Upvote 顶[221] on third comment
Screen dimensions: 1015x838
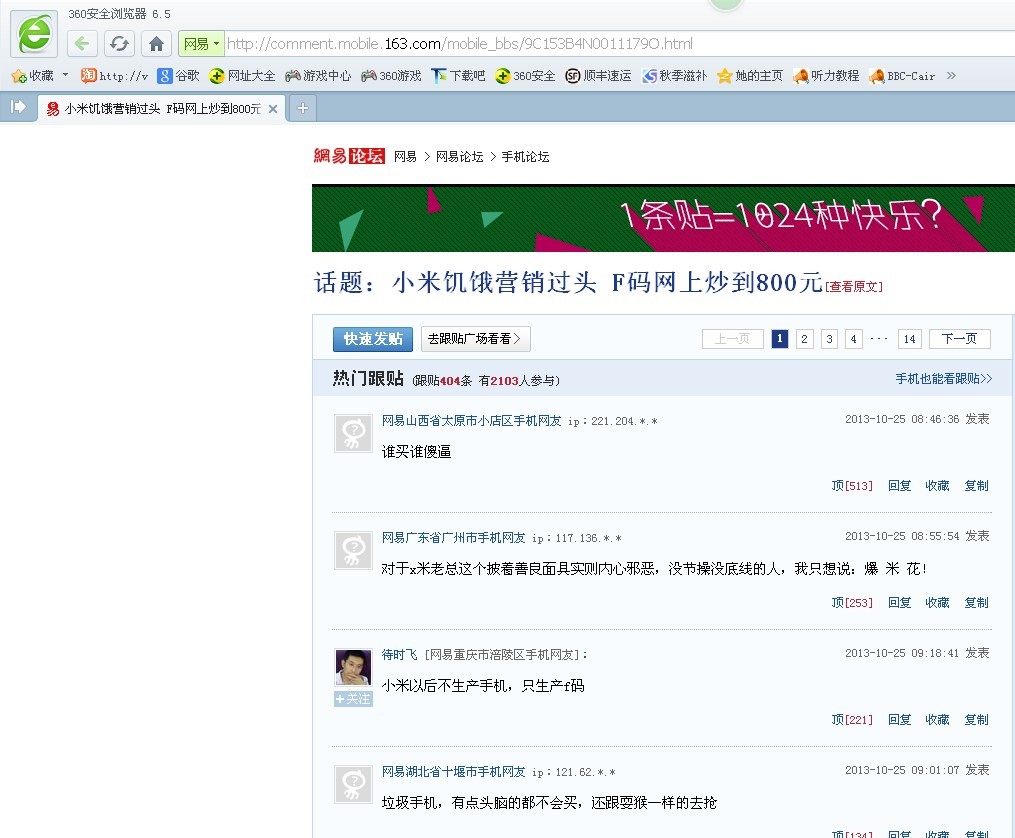tap(852, 720)
